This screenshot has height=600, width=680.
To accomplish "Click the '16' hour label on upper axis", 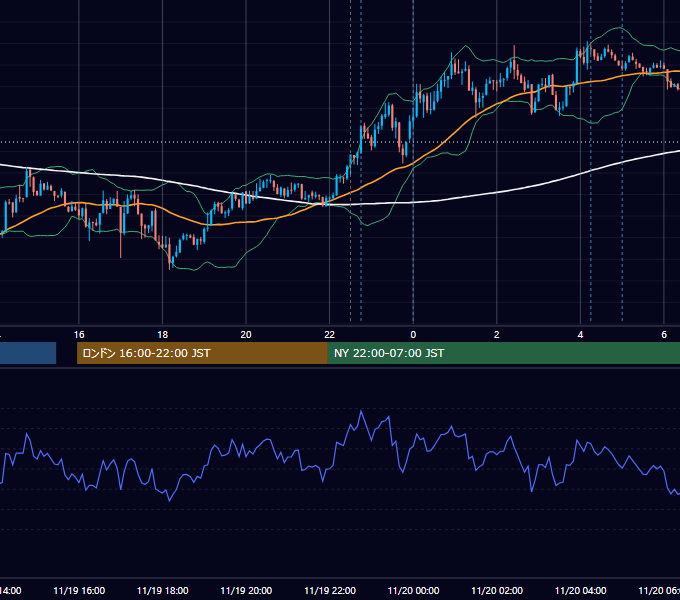I will pyautogui.click(x=79, y=335).
